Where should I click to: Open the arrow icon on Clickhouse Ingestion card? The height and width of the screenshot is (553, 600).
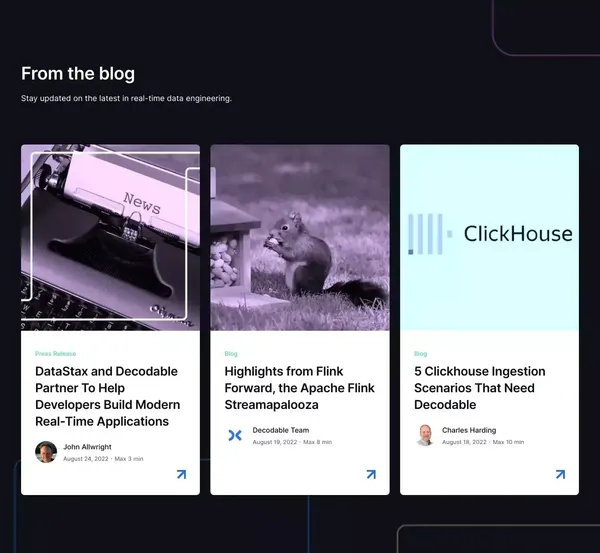point(561,475)
